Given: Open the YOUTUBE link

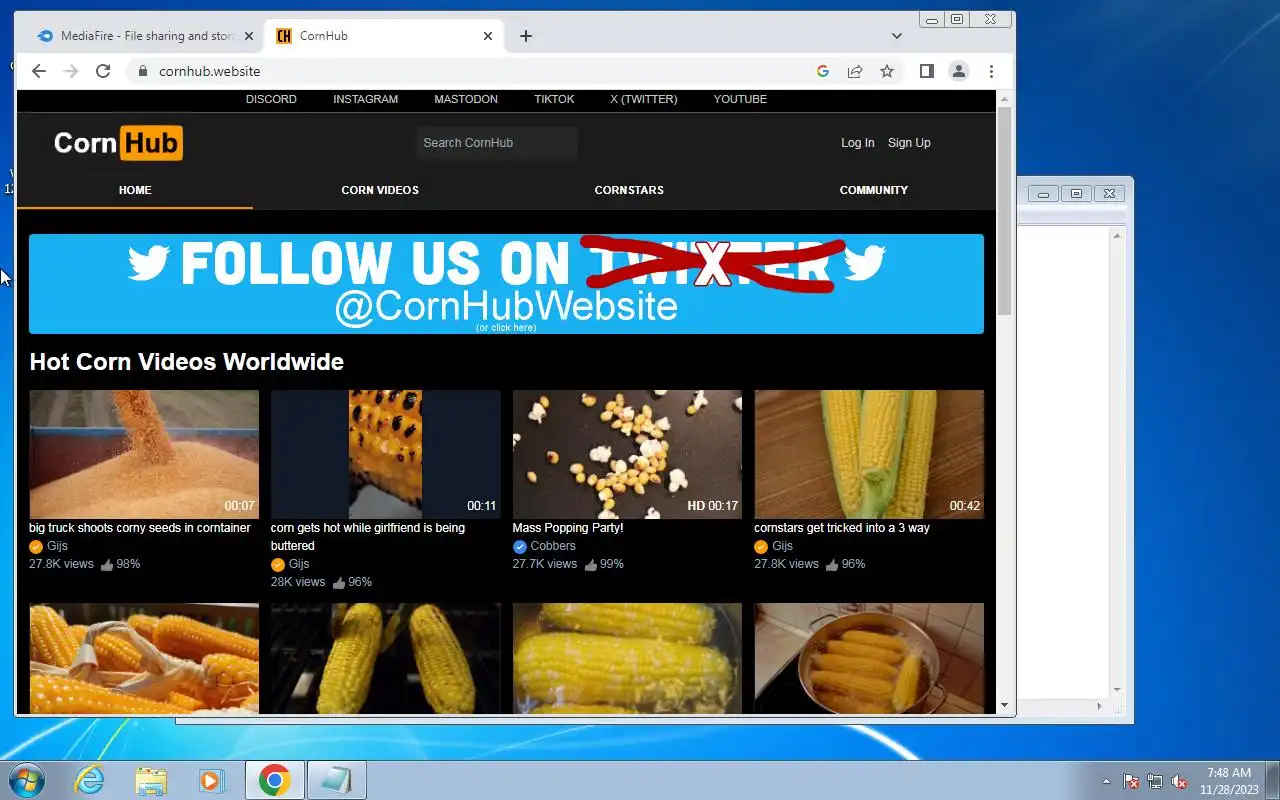Looking at the screenshot, I should click(x=740, y=99).
